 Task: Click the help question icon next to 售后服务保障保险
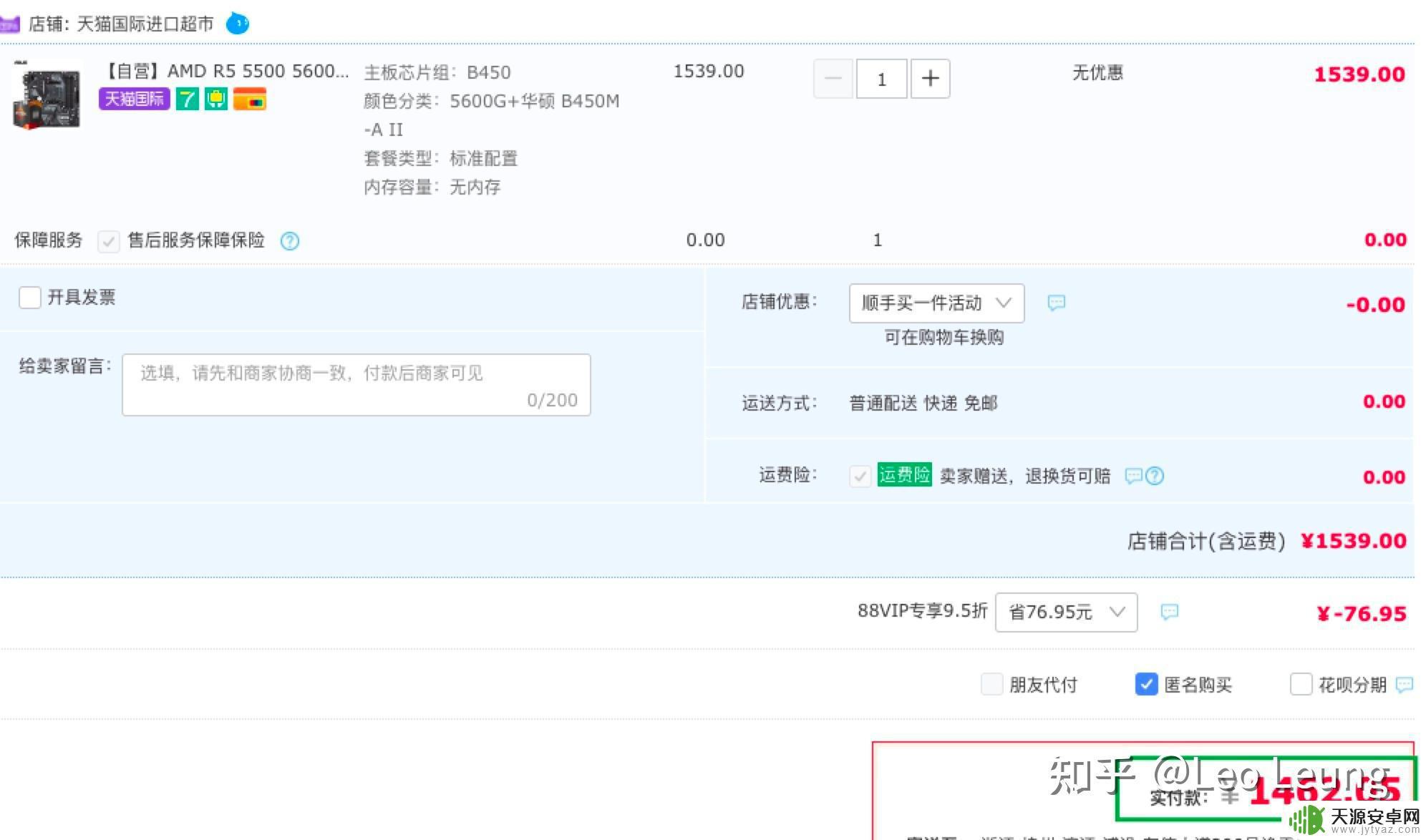click(x=290, y=241)
